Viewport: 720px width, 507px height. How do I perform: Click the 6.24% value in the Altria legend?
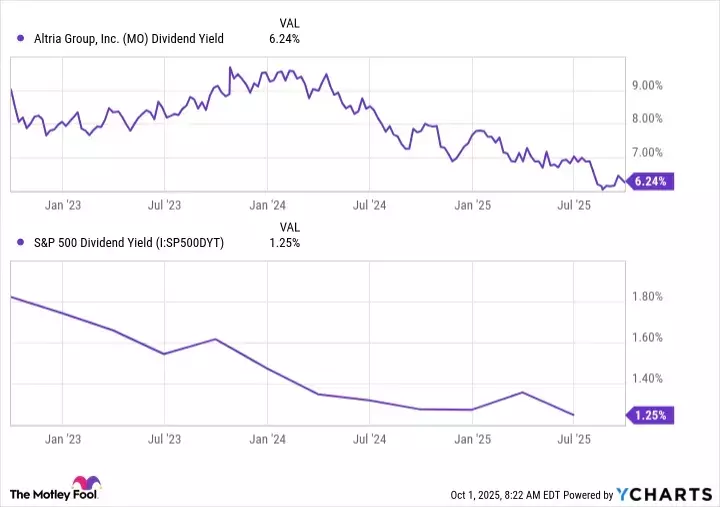coord(284,39)
